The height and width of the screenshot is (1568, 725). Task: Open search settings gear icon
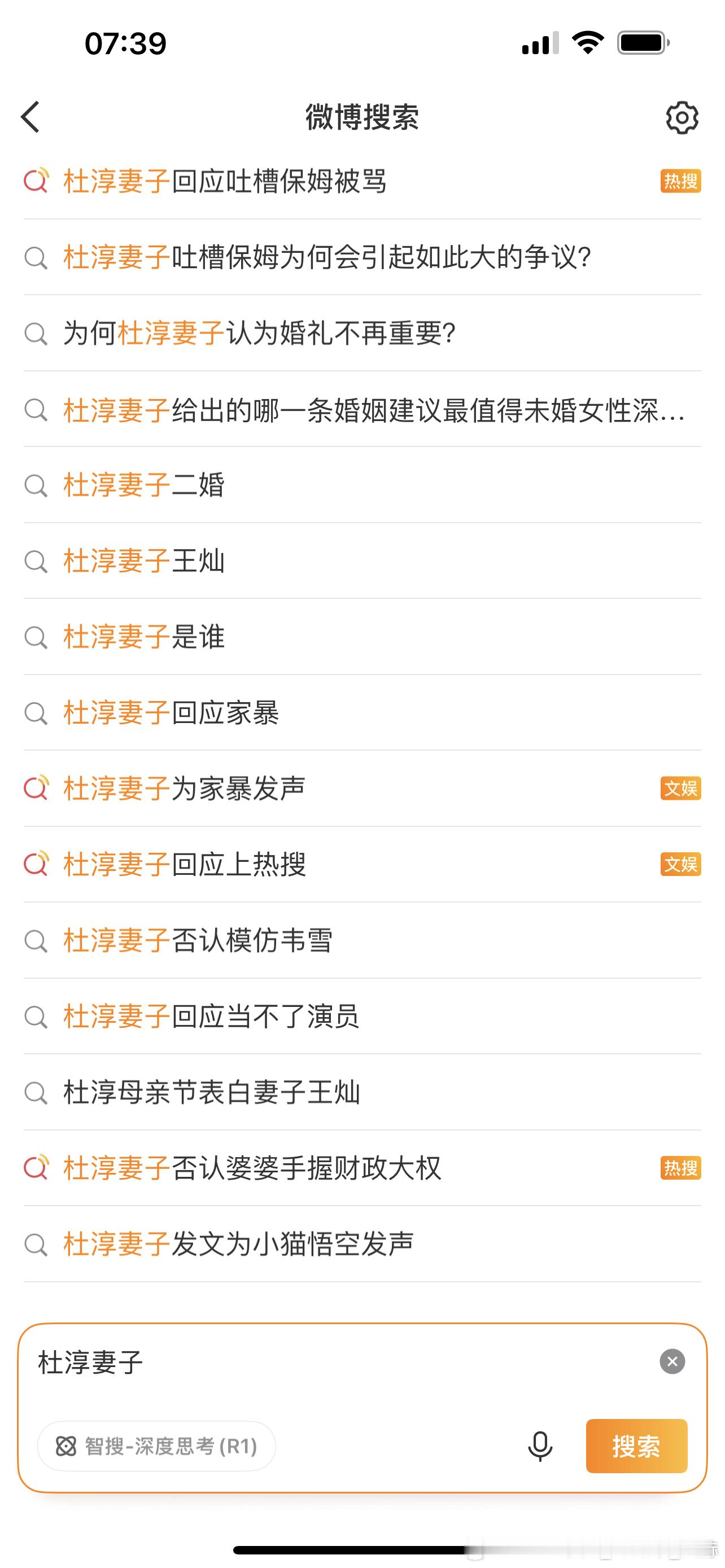682,117
